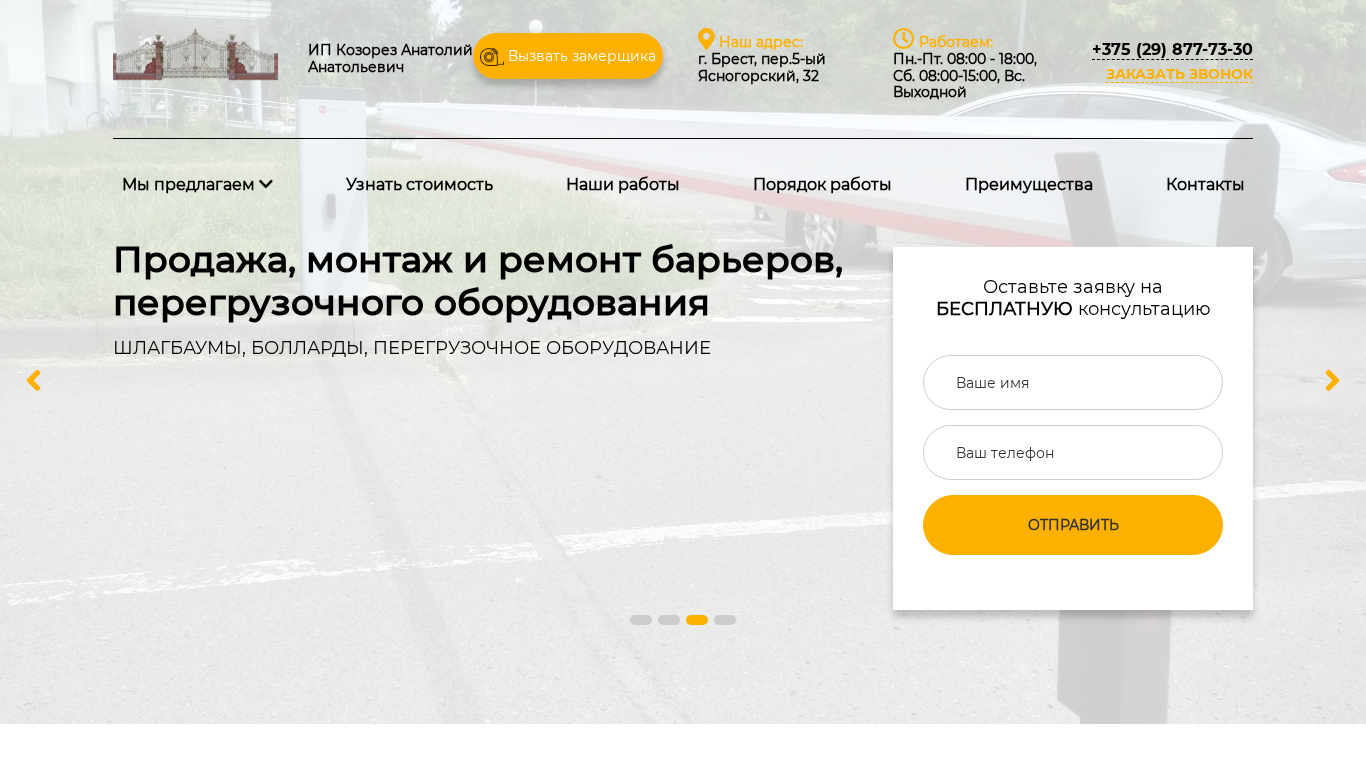Click the ОТПРАВИТЬ submit button
The height and width of the screenshot is (768, 1366).
(1073, 525)
